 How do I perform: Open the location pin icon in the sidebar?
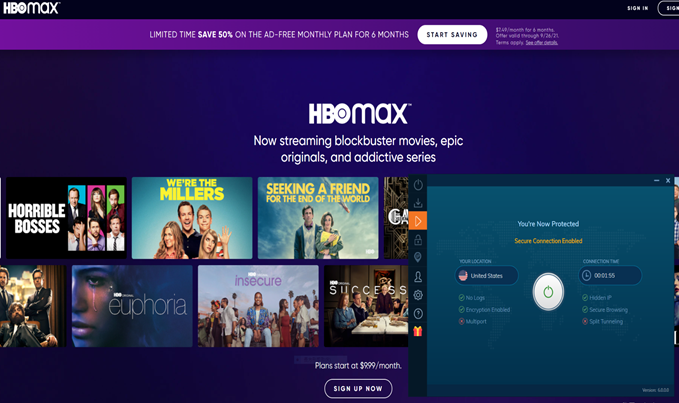pyautogui.click(x=418, y=258)
